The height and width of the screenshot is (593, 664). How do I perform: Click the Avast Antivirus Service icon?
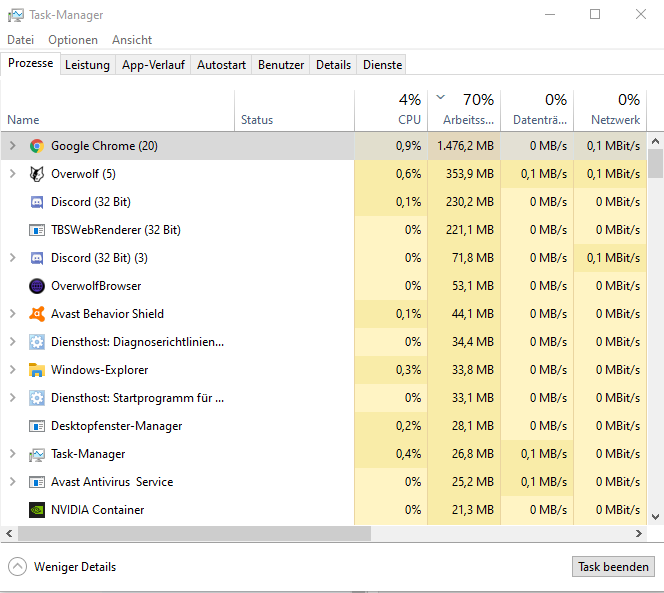point(37,482)
